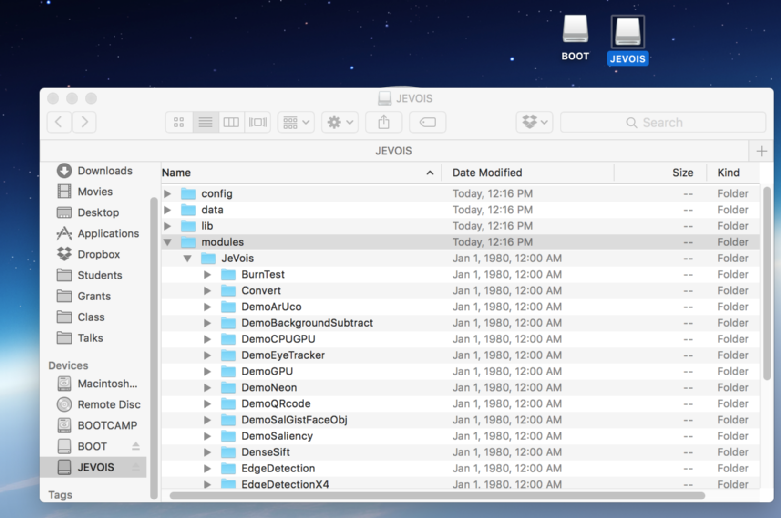
Task: Select Macintosh HD in Devices
Action: (97, 384)
